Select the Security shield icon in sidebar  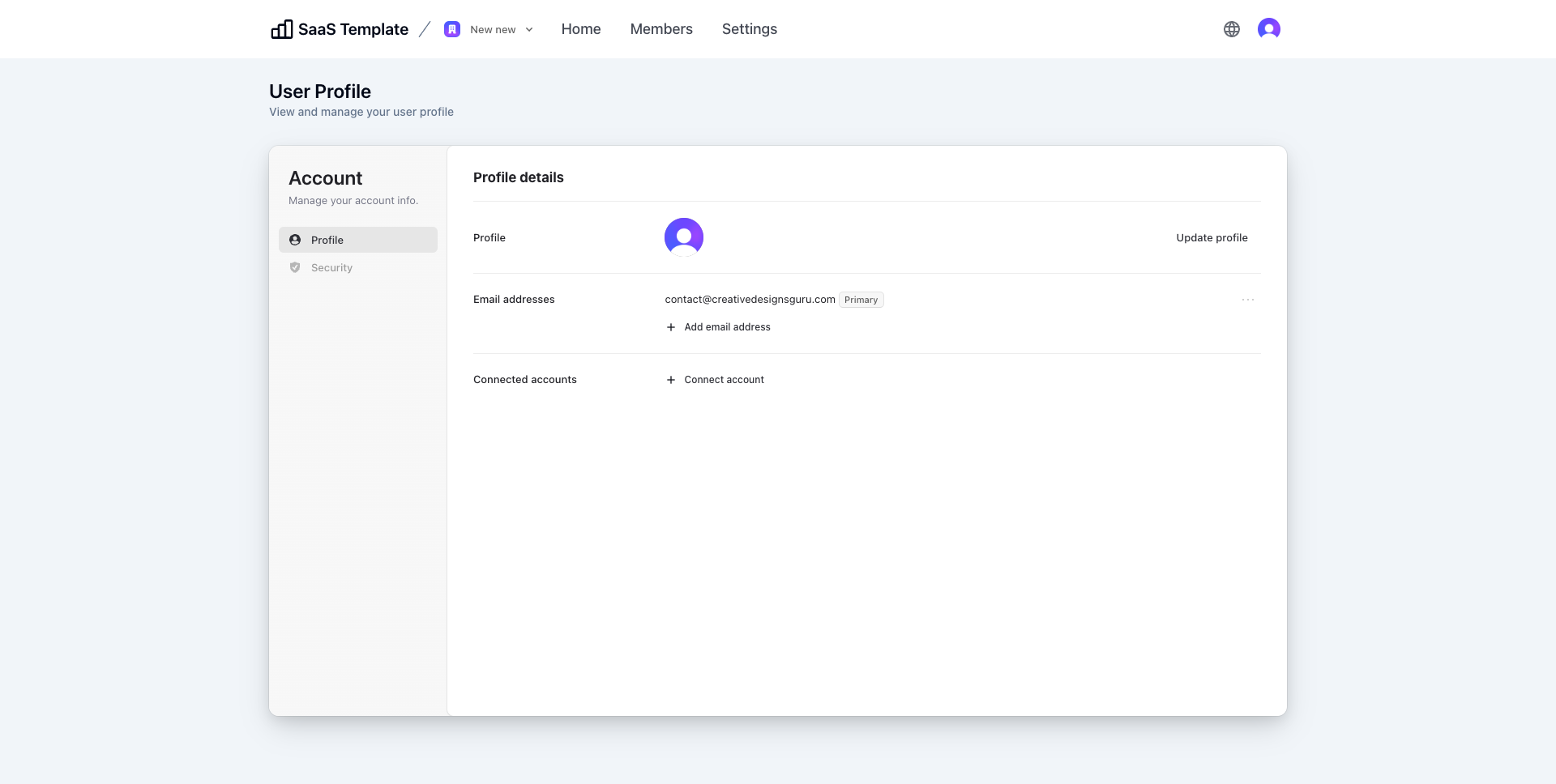(295, 267)
